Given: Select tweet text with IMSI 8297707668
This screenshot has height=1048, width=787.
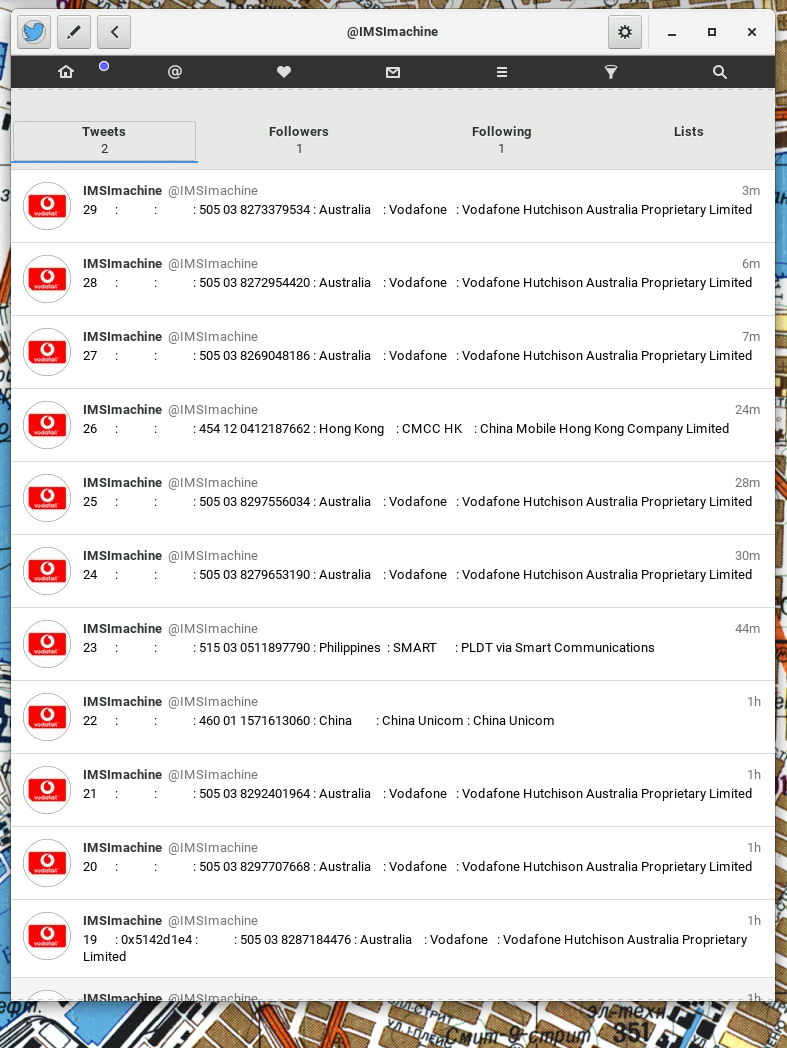Looking at the screenshot, I should [x=417, y=866].
